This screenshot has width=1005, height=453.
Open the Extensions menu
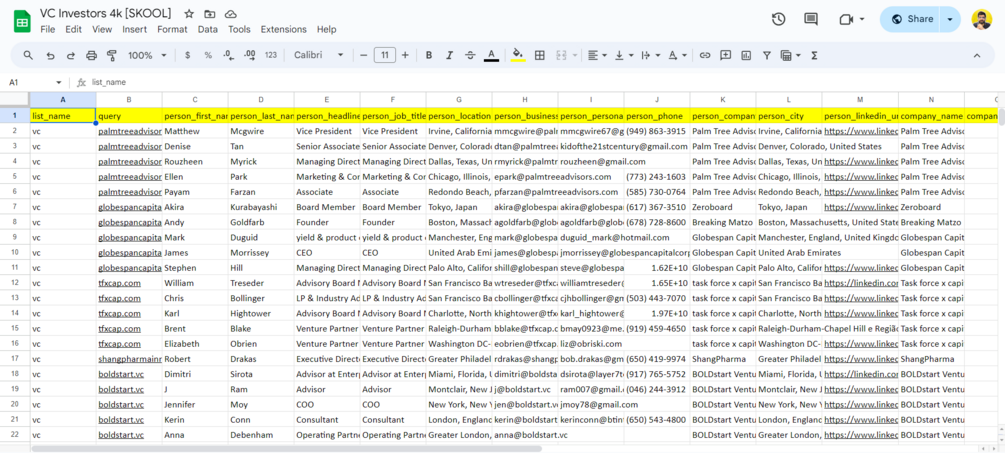pos(283,29)
